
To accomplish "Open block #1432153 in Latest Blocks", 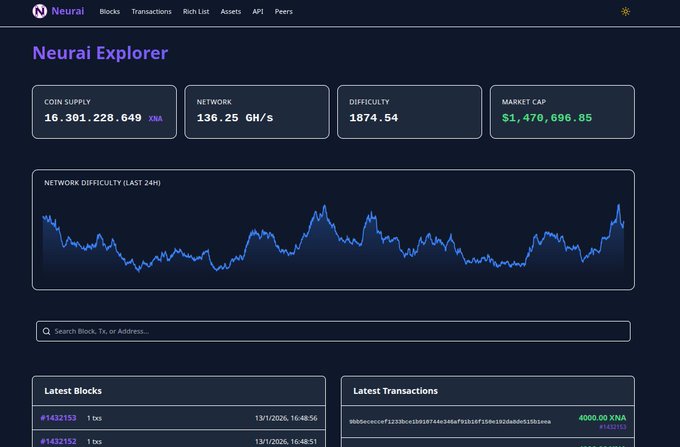I will [x=58, y=418].
